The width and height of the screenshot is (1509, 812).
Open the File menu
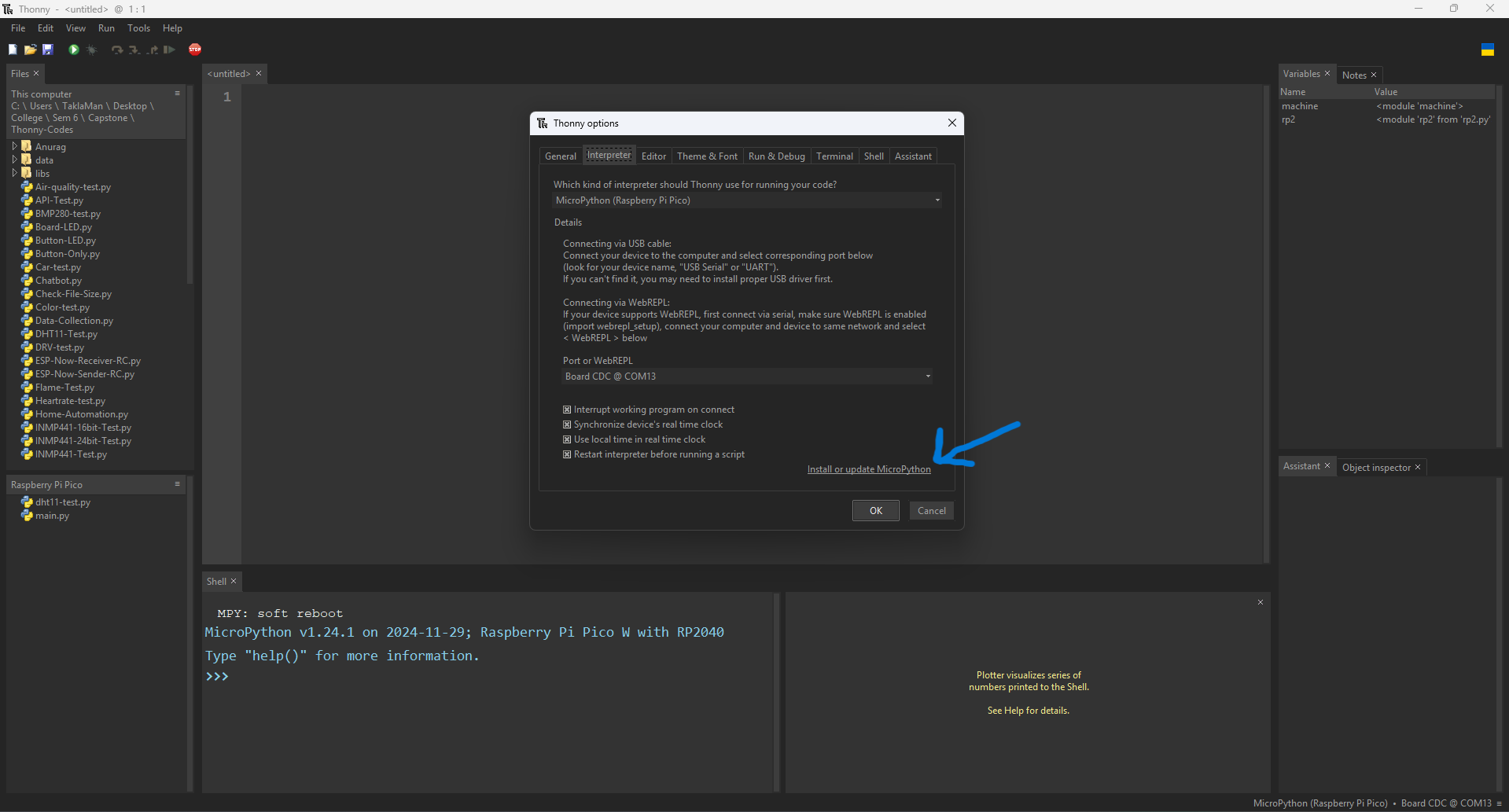(x=18, y=28)
